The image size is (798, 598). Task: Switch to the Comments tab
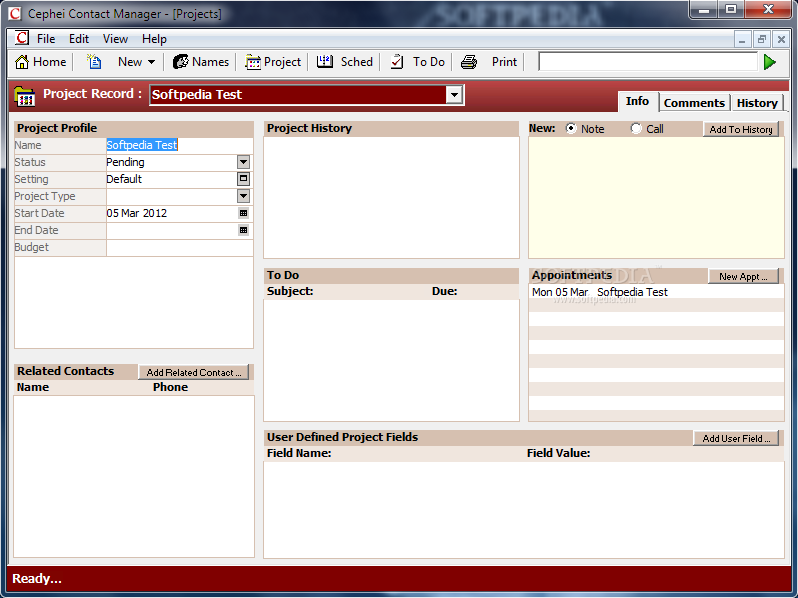coord(694,103)
